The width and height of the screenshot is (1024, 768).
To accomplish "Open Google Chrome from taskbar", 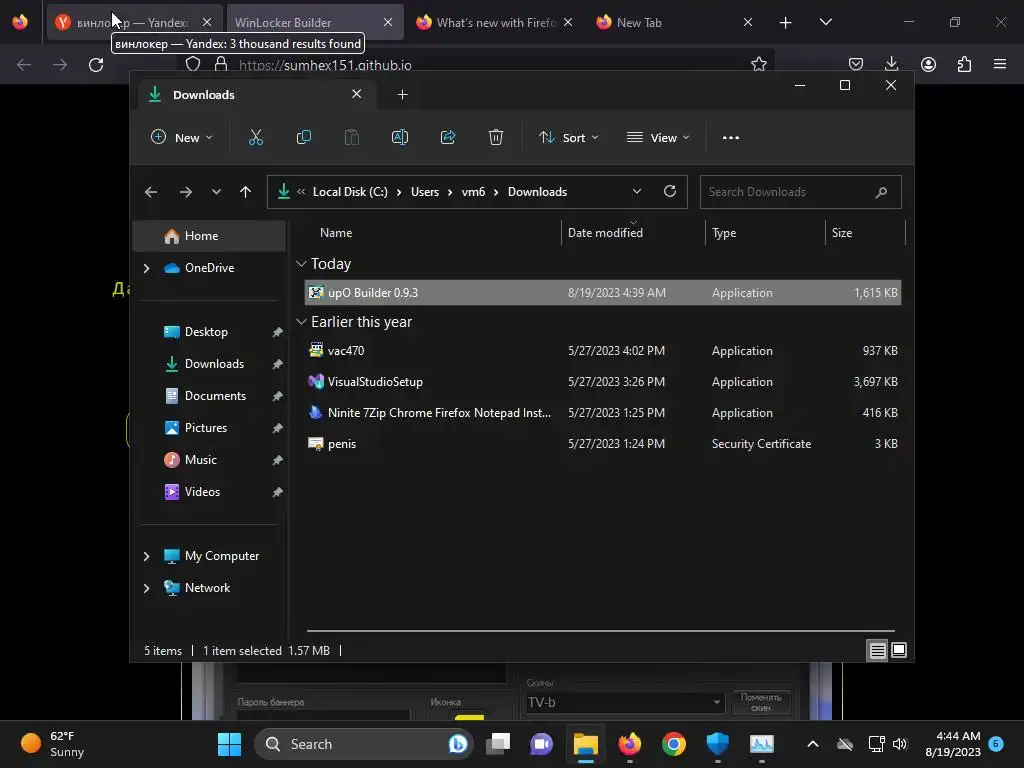I will click(x=673, y=744).
